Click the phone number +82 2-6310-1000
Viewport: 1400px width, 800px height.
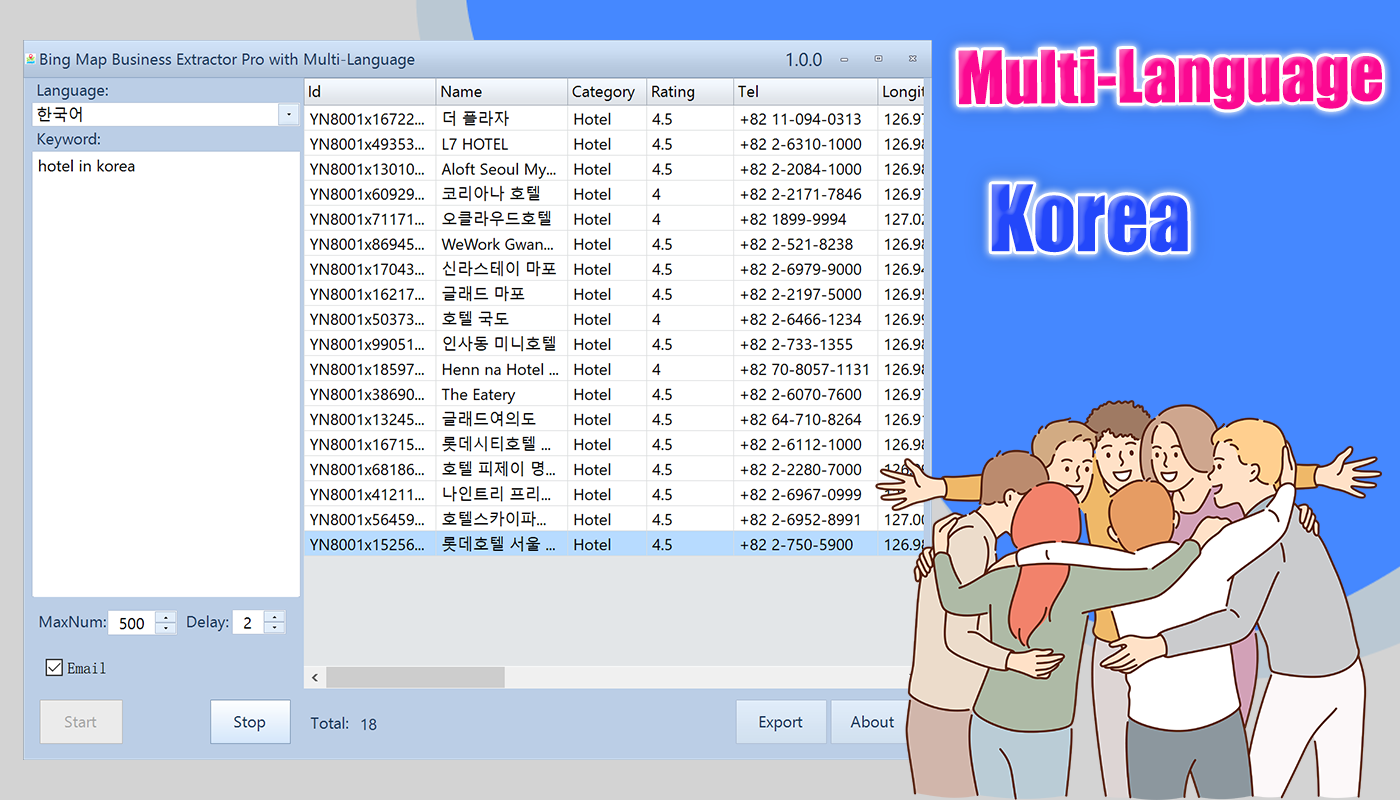[800, 144]
